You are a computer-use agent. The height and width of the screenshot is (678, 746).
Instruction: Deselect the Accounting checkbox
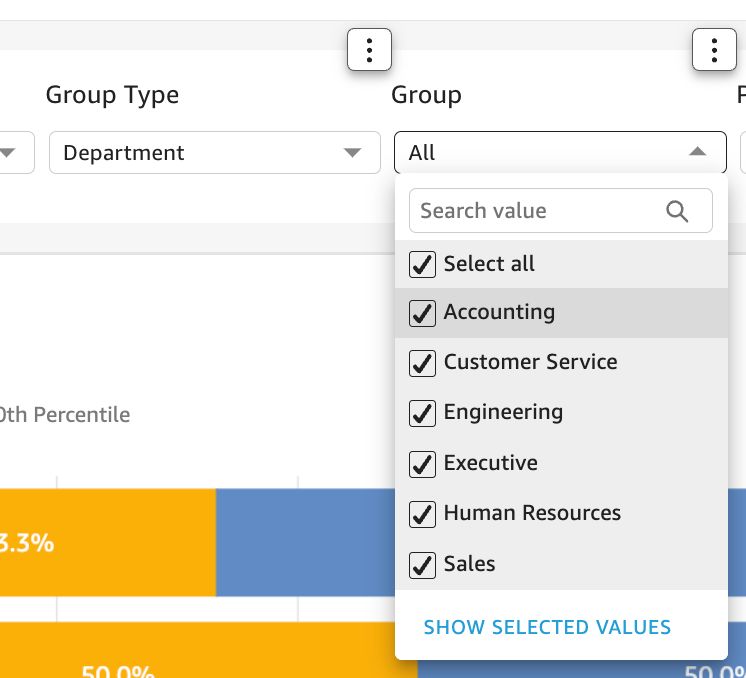[423, 313]
